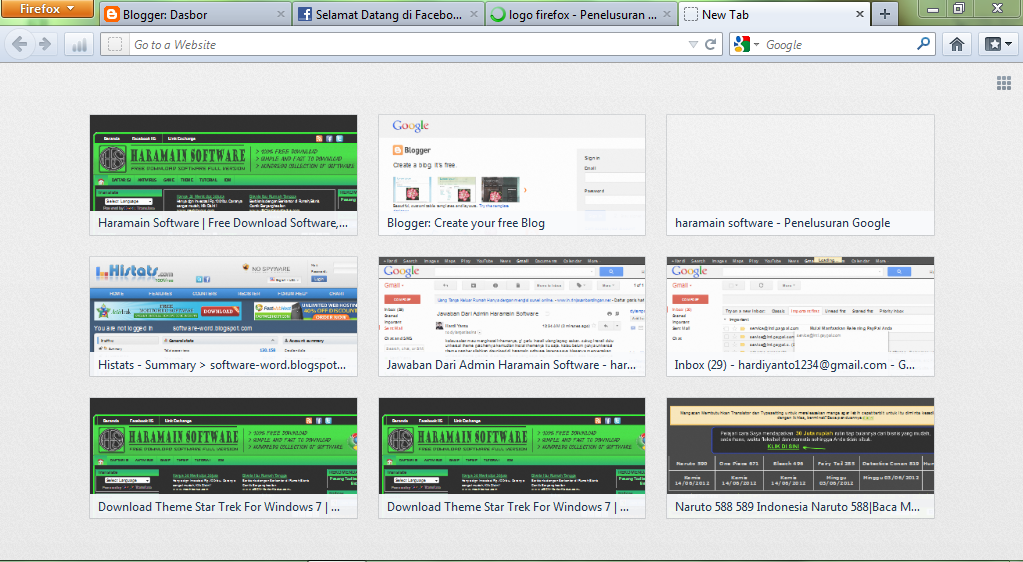Click 'Blogger: Create your free Blog' title
Viewport: 1023px width, 562px height.
466,223
